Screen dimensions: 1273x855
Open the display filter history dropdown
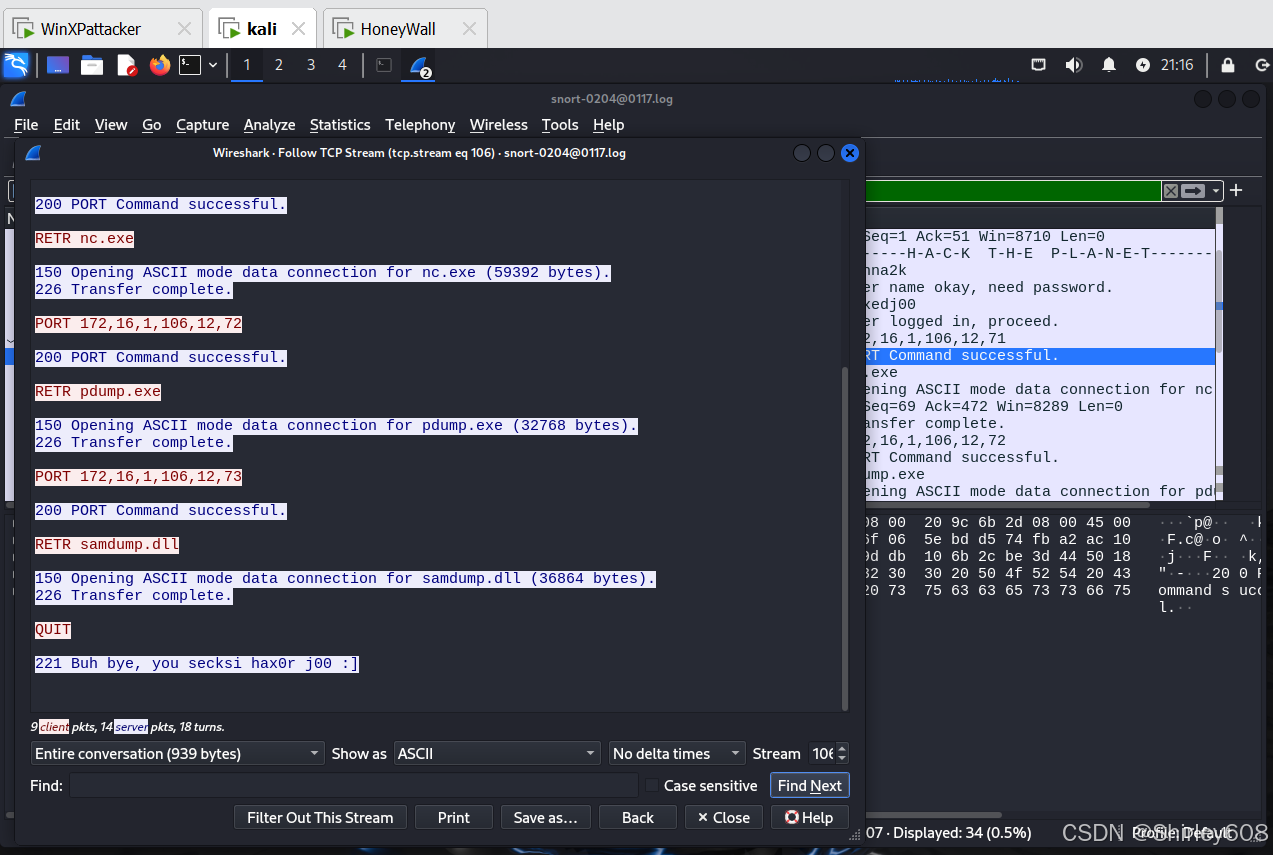point(1216,191)
